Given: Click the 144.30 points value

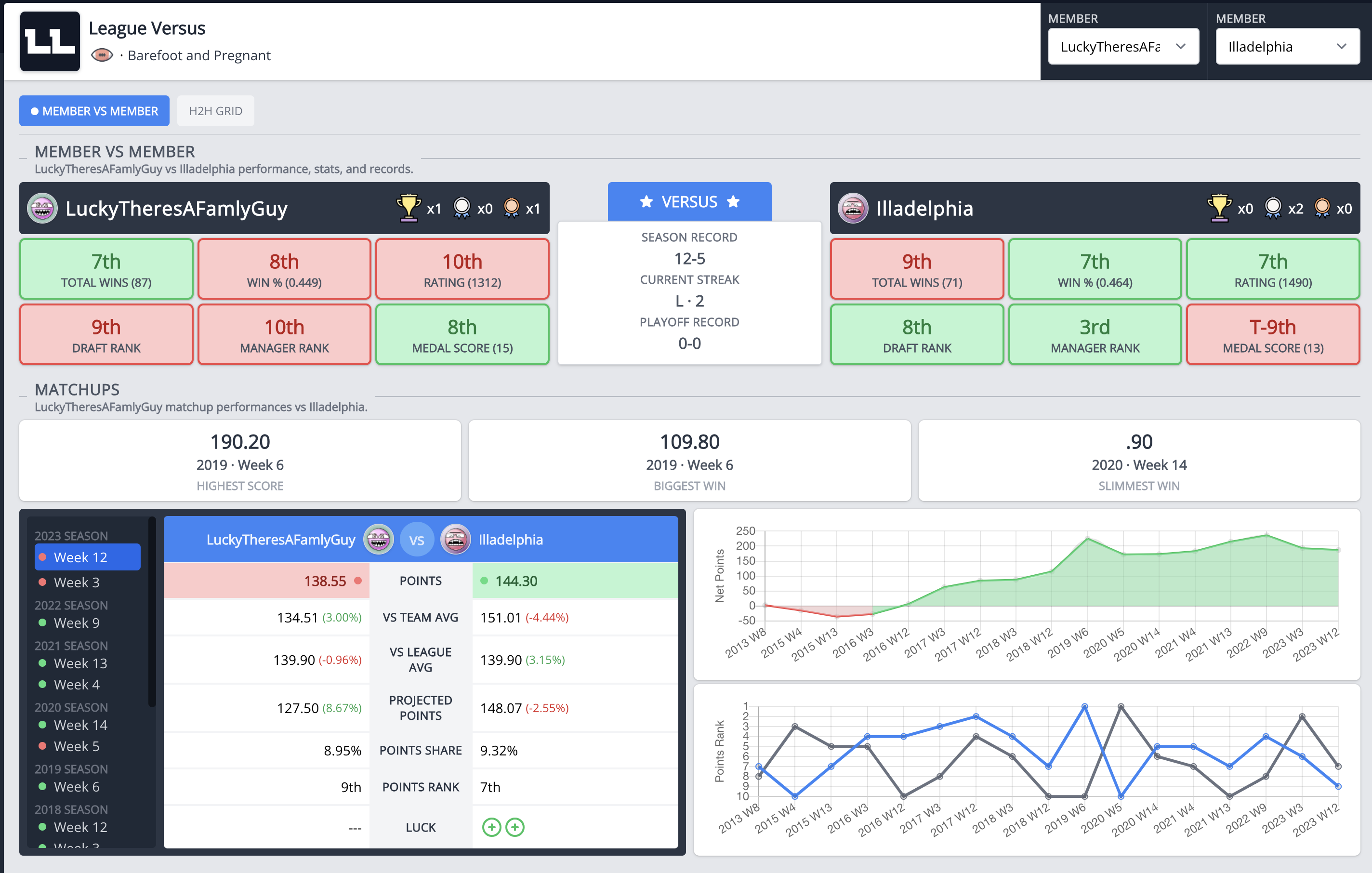Looking at the screenshot, I should click(516, 581).
